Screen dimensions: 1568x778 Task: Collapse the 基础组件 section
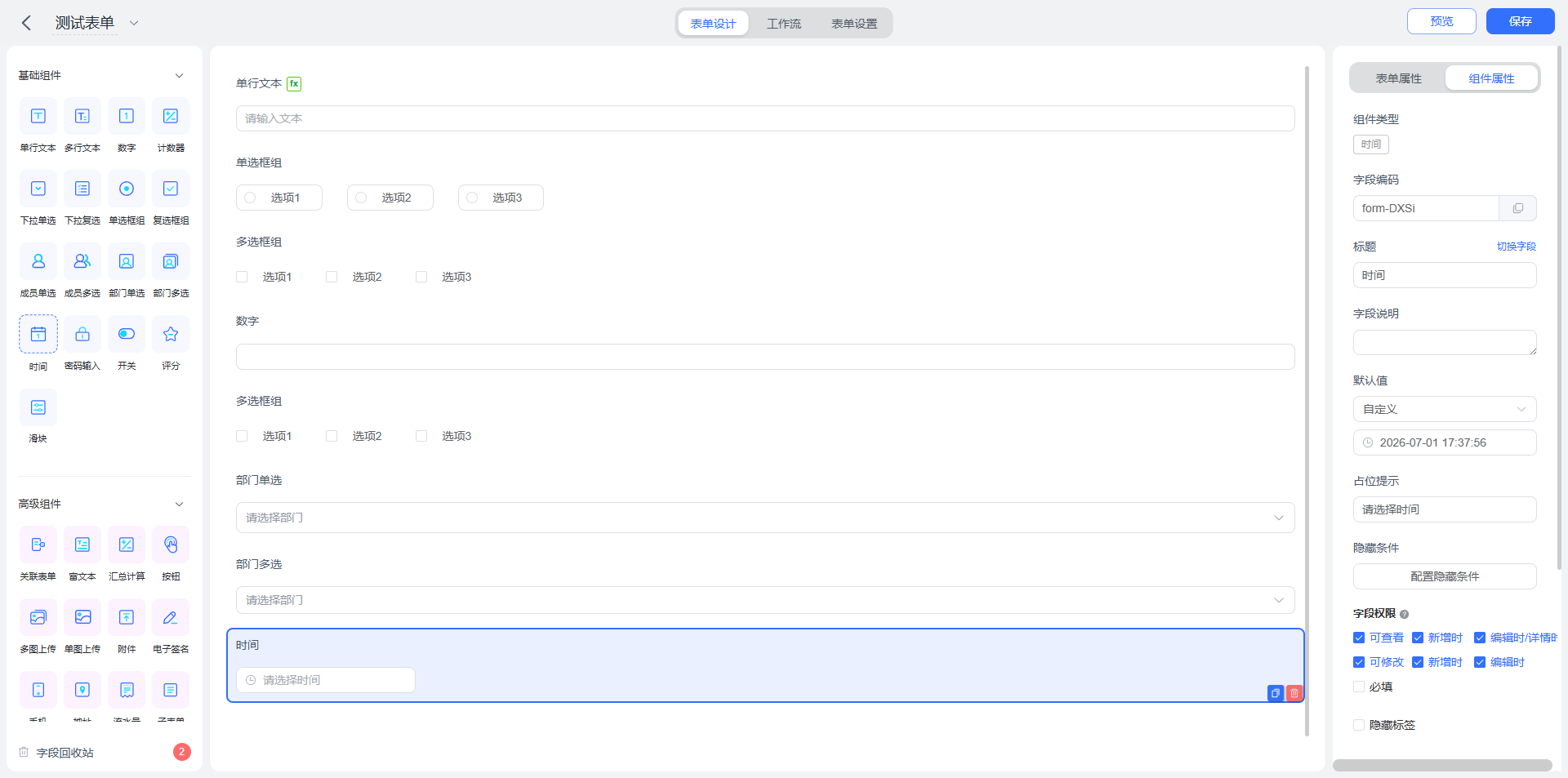[179, 75]
